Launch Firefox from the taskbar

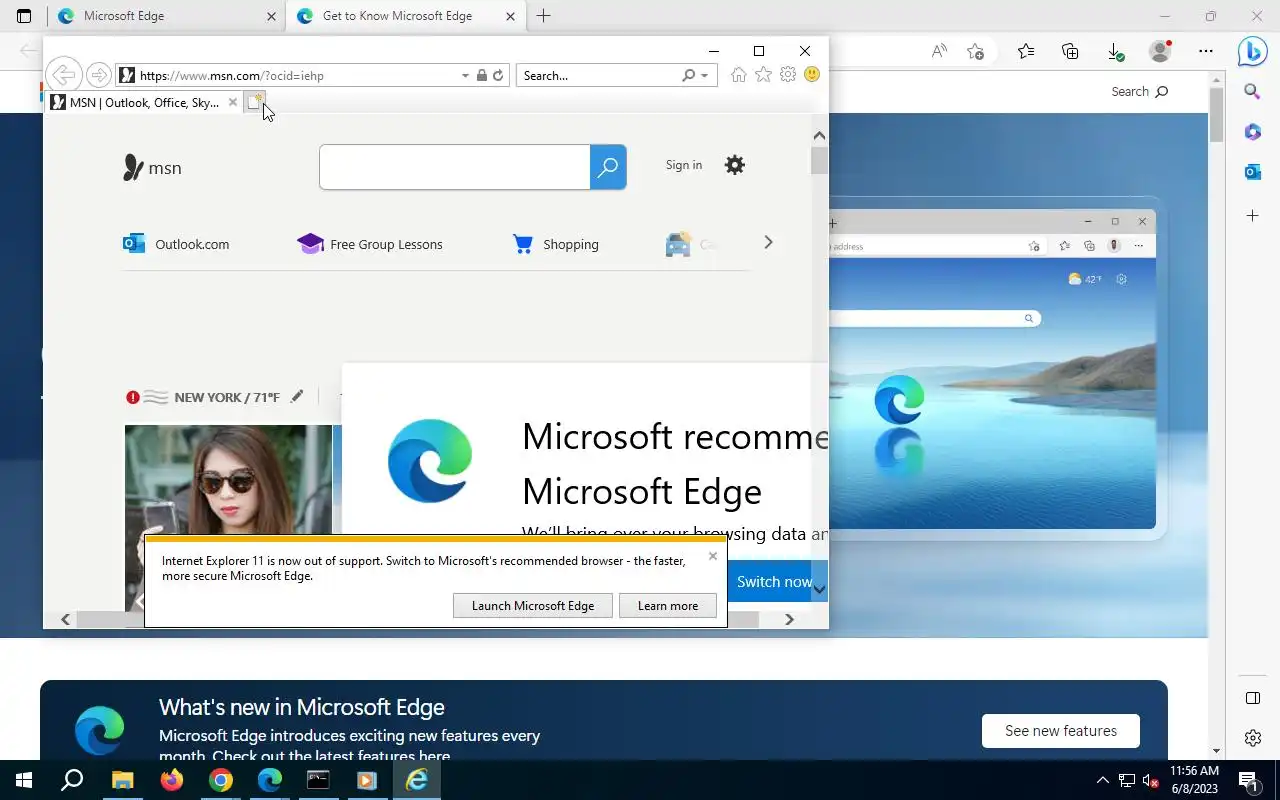point(171,780)
